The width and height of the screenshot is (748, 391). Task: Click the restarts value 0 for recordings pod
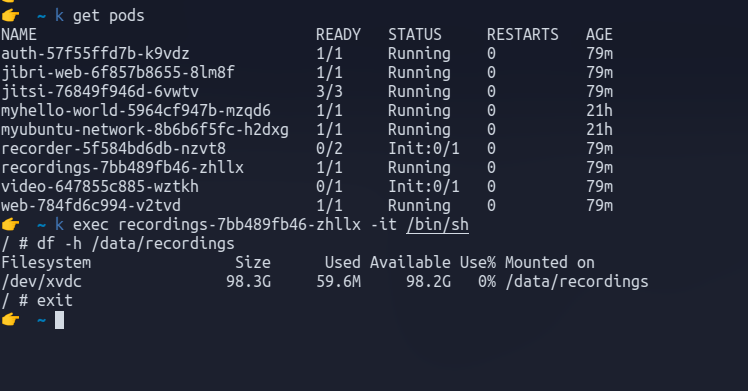[491, 167]
